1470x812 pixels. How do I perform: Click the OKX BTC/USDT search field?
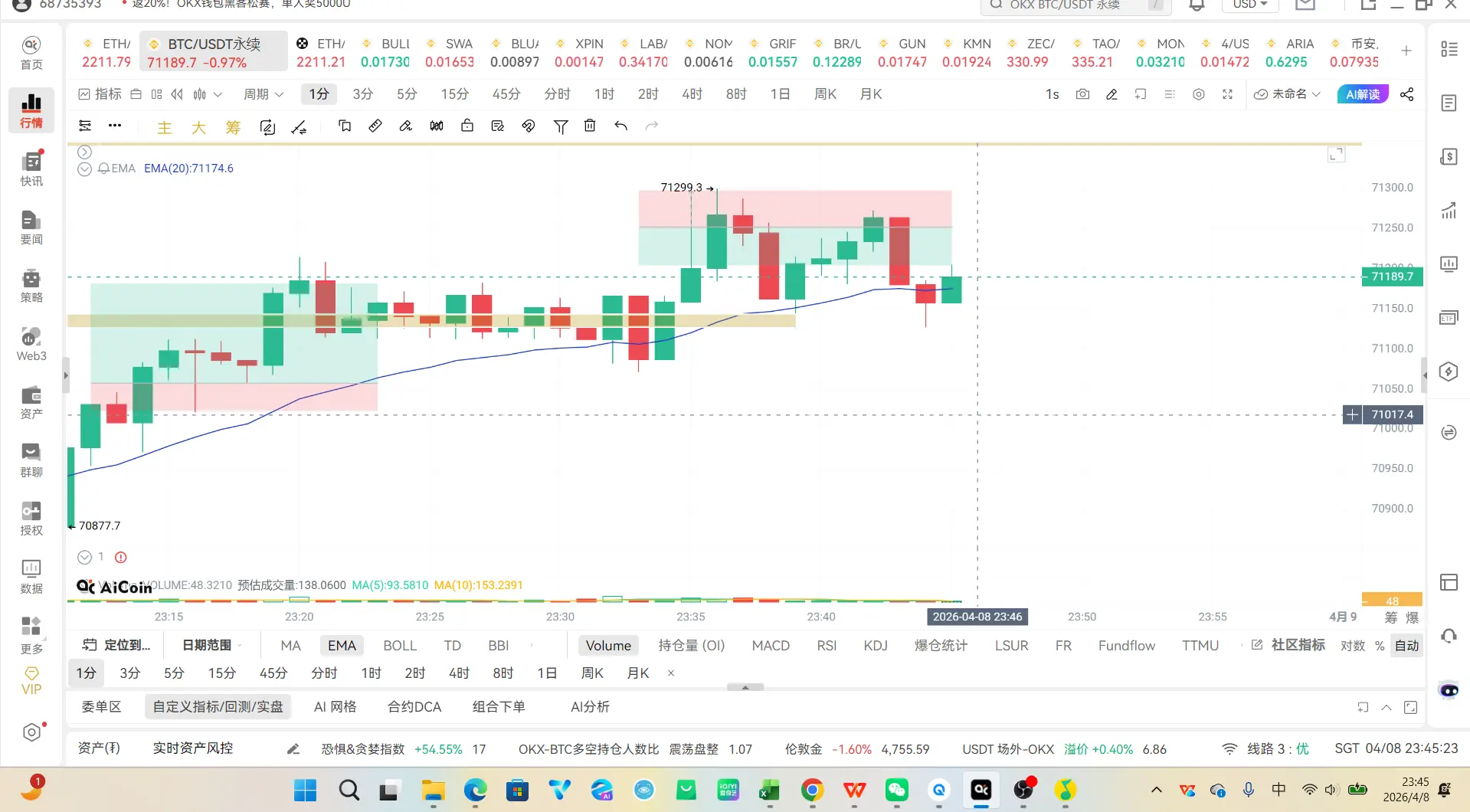(x=1075, y=6)
